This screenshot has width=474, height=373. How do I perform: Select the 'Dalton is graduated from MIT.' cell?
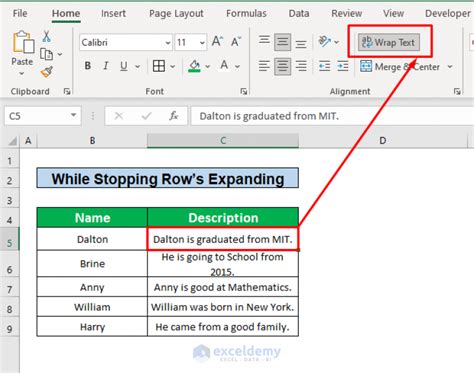223,239
